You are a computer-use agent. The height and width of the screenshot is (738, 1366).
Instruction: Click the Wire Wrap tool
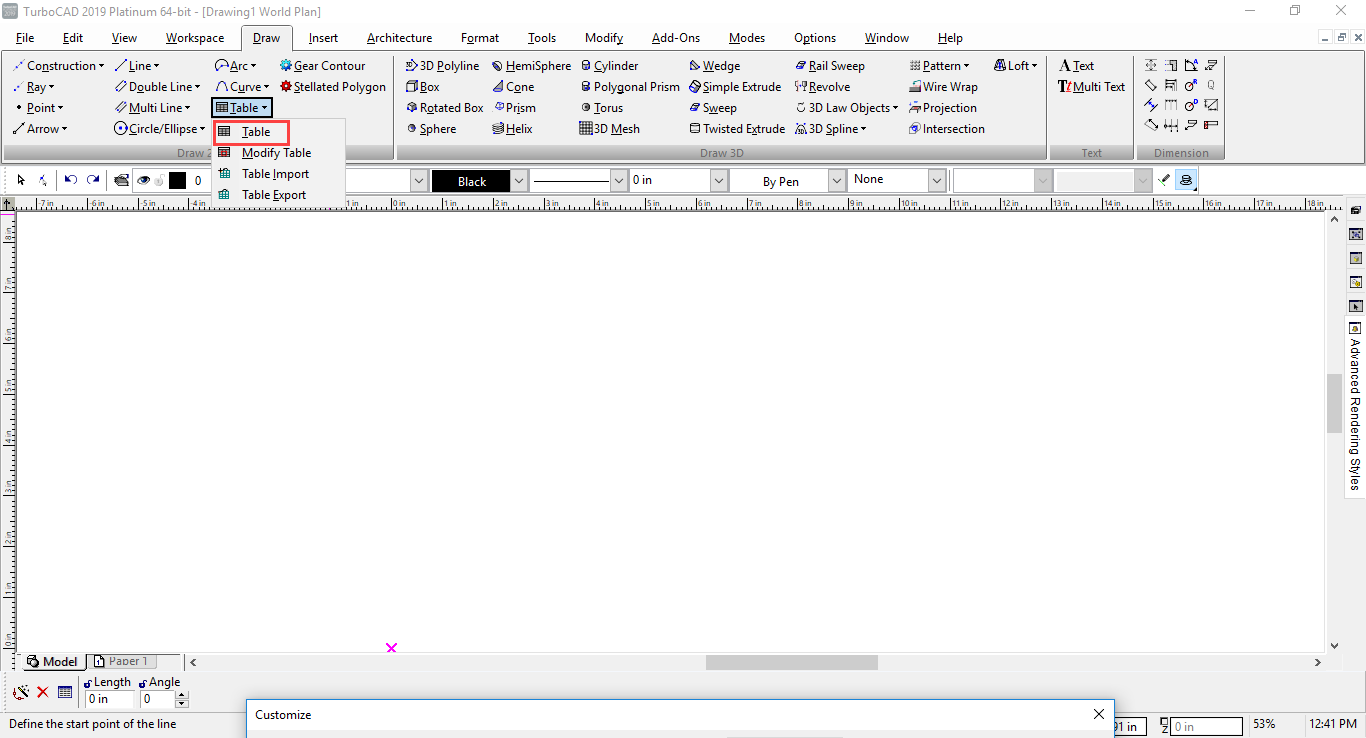pyautogui.click(x=943, y=87)
